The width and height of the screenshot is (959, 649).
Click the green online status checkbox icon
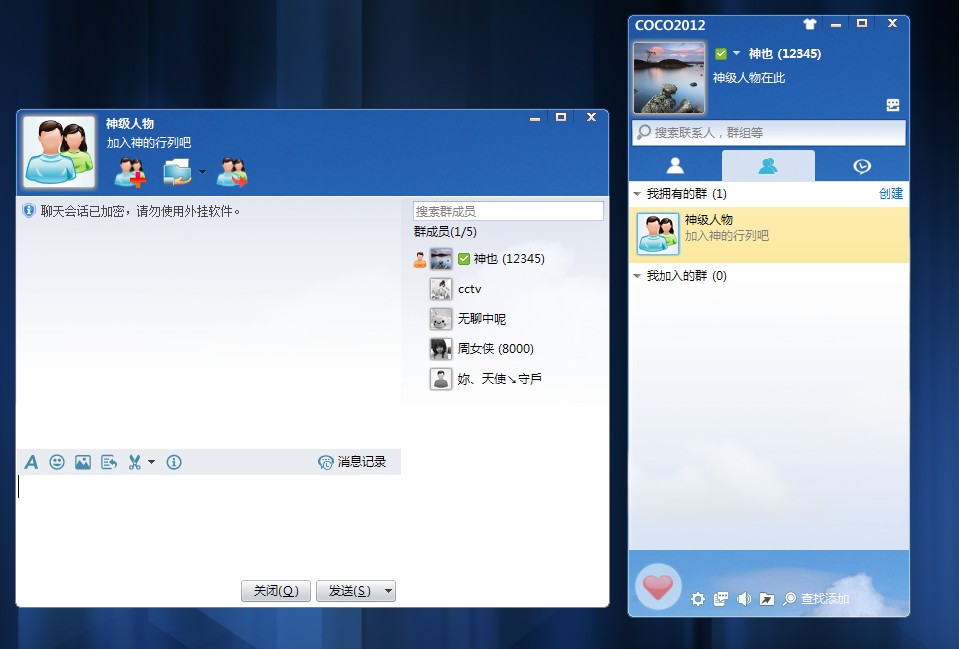tap(721, 54)
